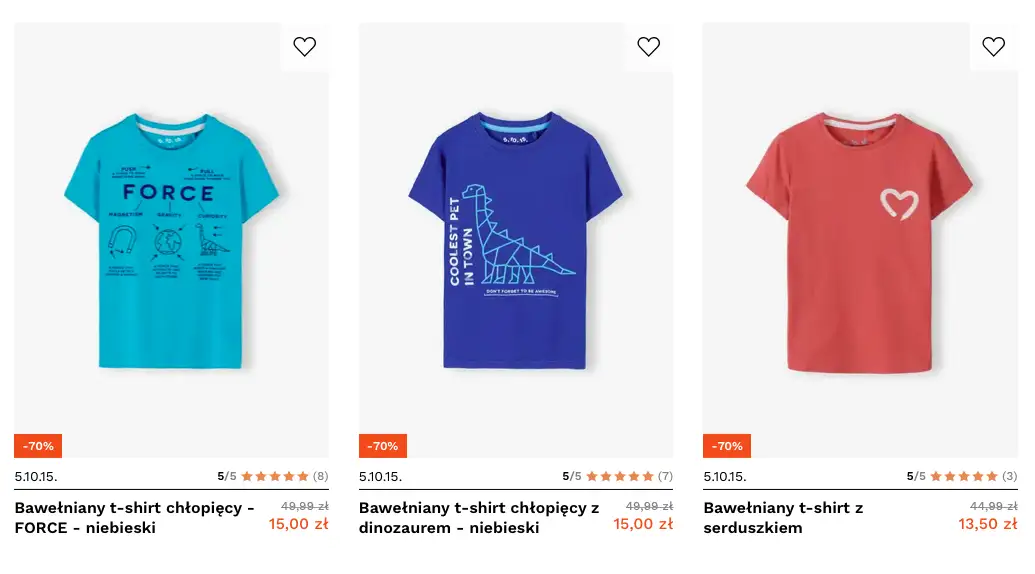Click the star rating of heart t-shirt
The image size is (1035, 574).
964,476
